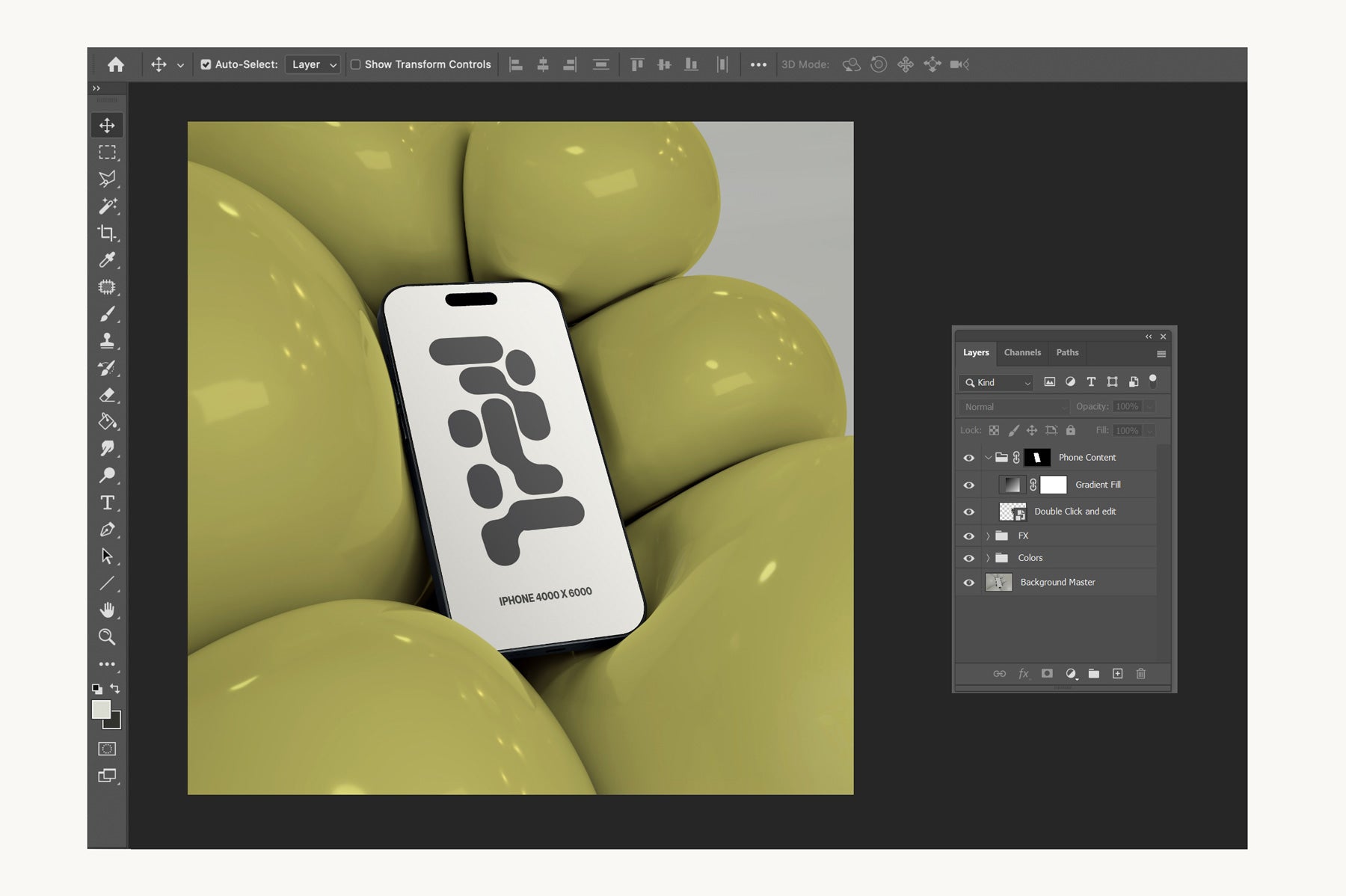
Task: Switch to the Paths tab
Action: tap(1067, 352)
